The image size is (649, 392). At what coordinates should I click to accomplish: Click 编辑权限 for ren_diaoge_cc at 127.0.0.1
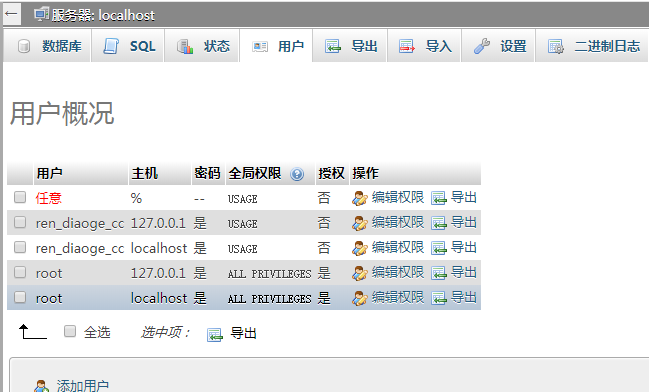pos(398,223)
